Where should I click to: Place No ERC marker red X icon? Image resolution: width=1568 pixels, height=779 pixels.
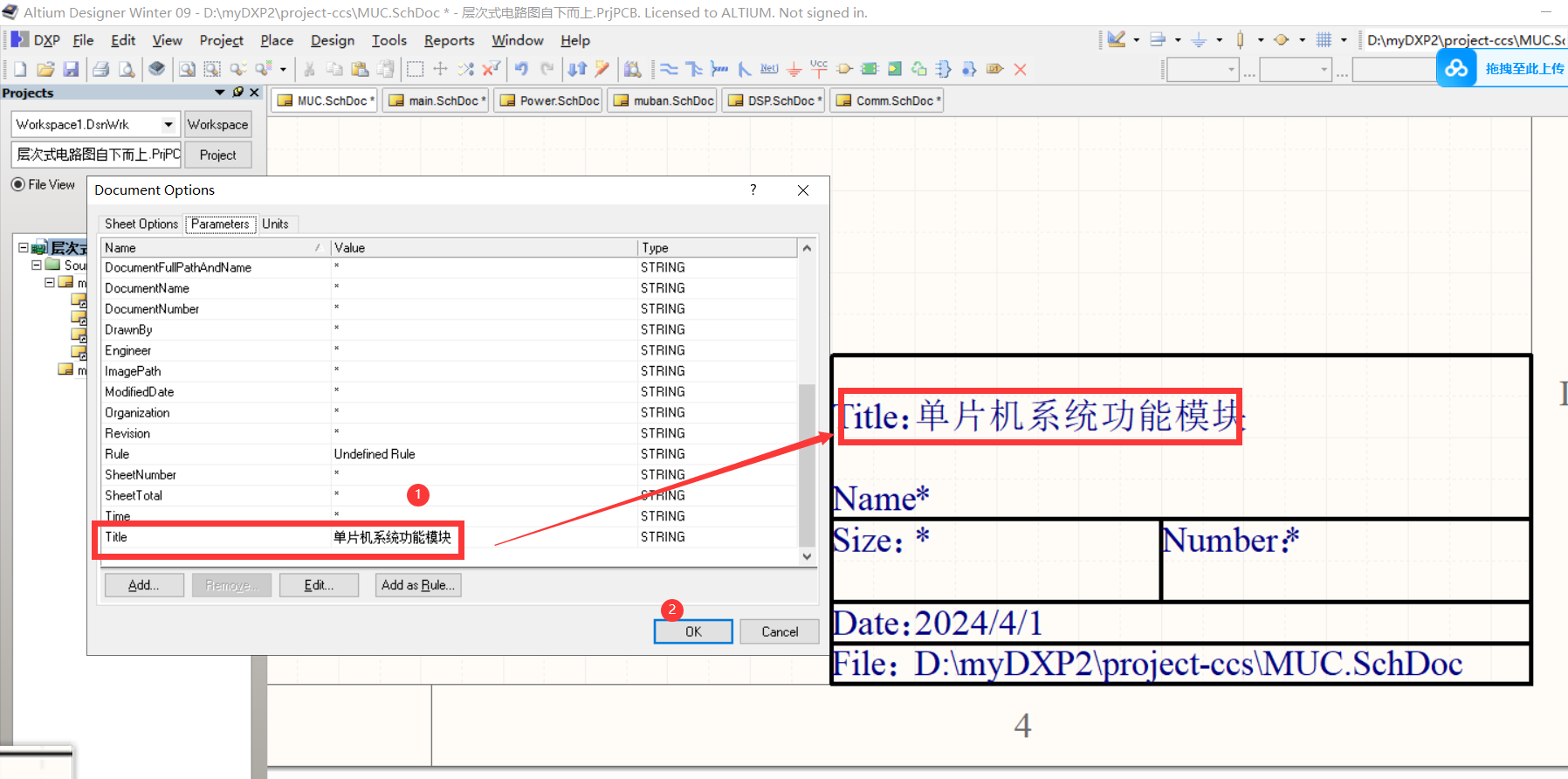pyautogui.click(x=1020, y=69)
